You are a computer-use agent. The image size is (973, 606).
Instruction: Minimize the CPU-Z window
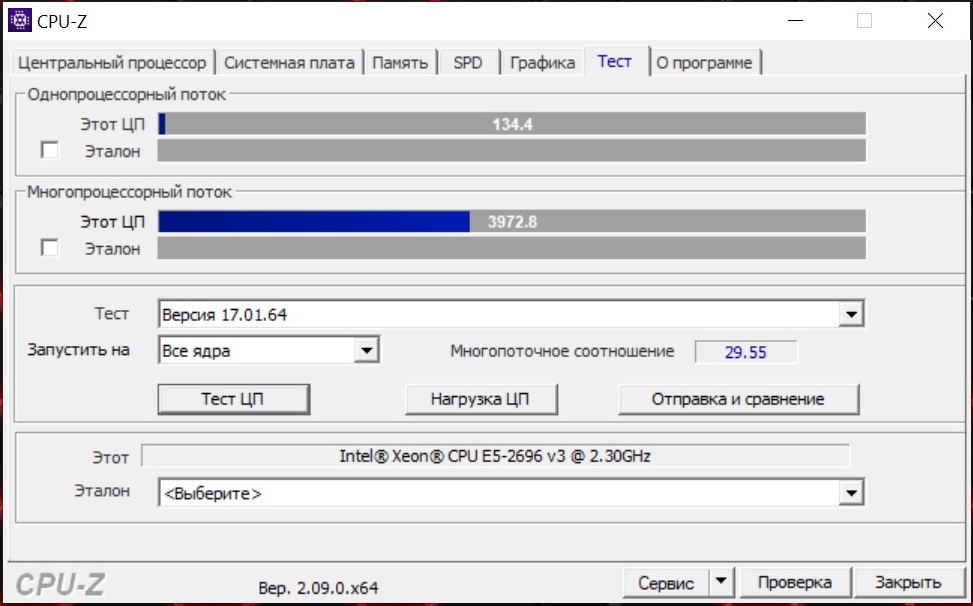(x=796, y=20)
